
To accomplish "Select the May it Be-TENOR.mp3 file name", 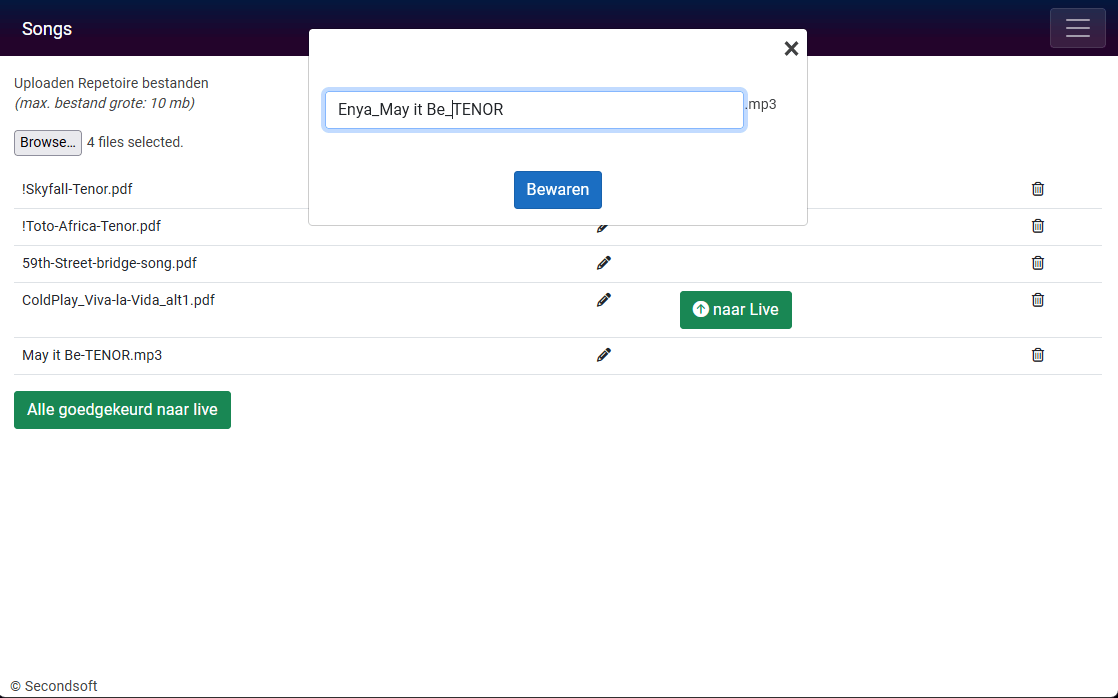I will coord(92,355).
